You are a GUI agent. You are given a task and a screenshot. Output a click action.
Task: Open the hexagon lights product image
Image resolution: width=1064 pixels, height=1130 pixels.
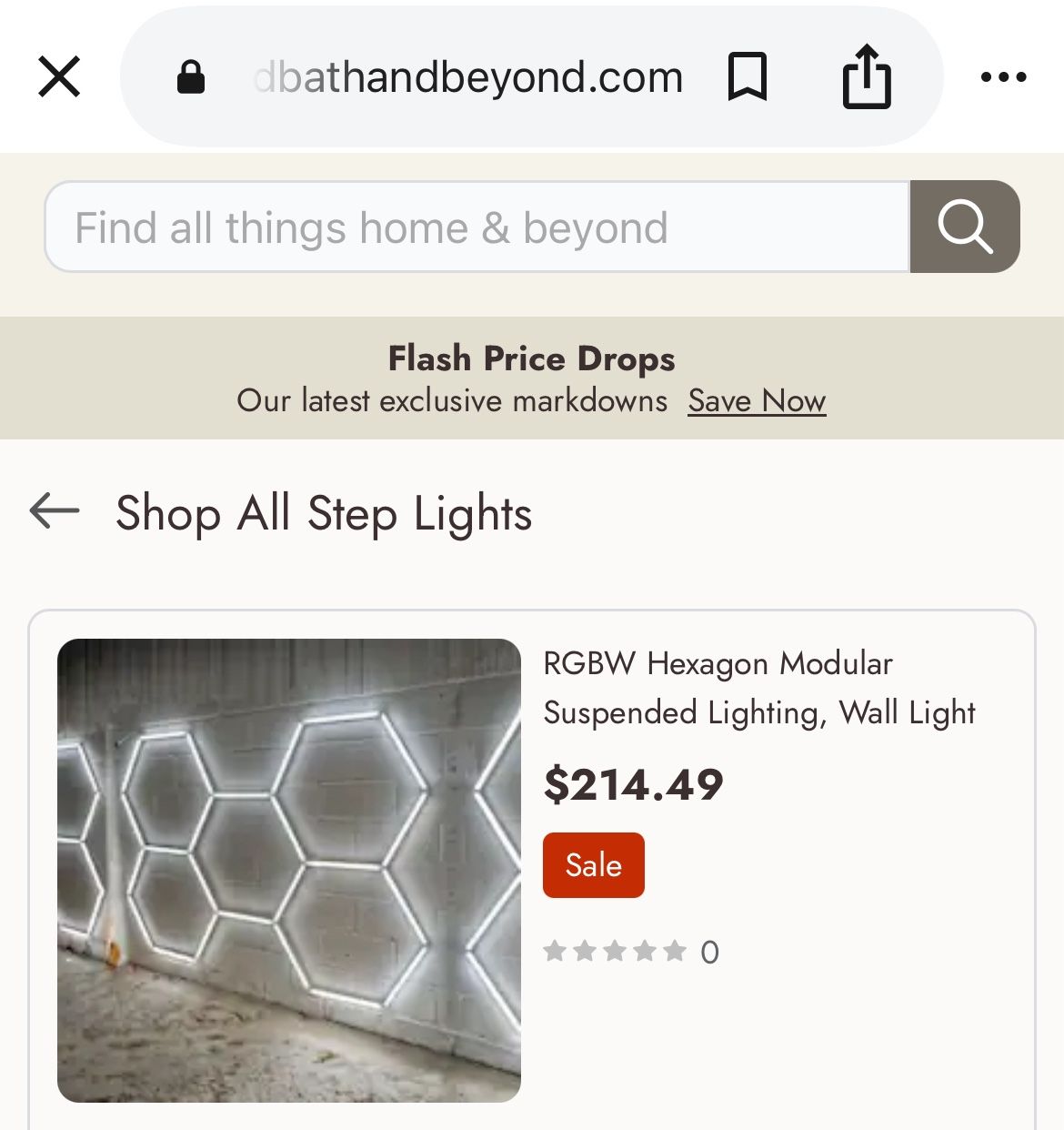[289, 870]
